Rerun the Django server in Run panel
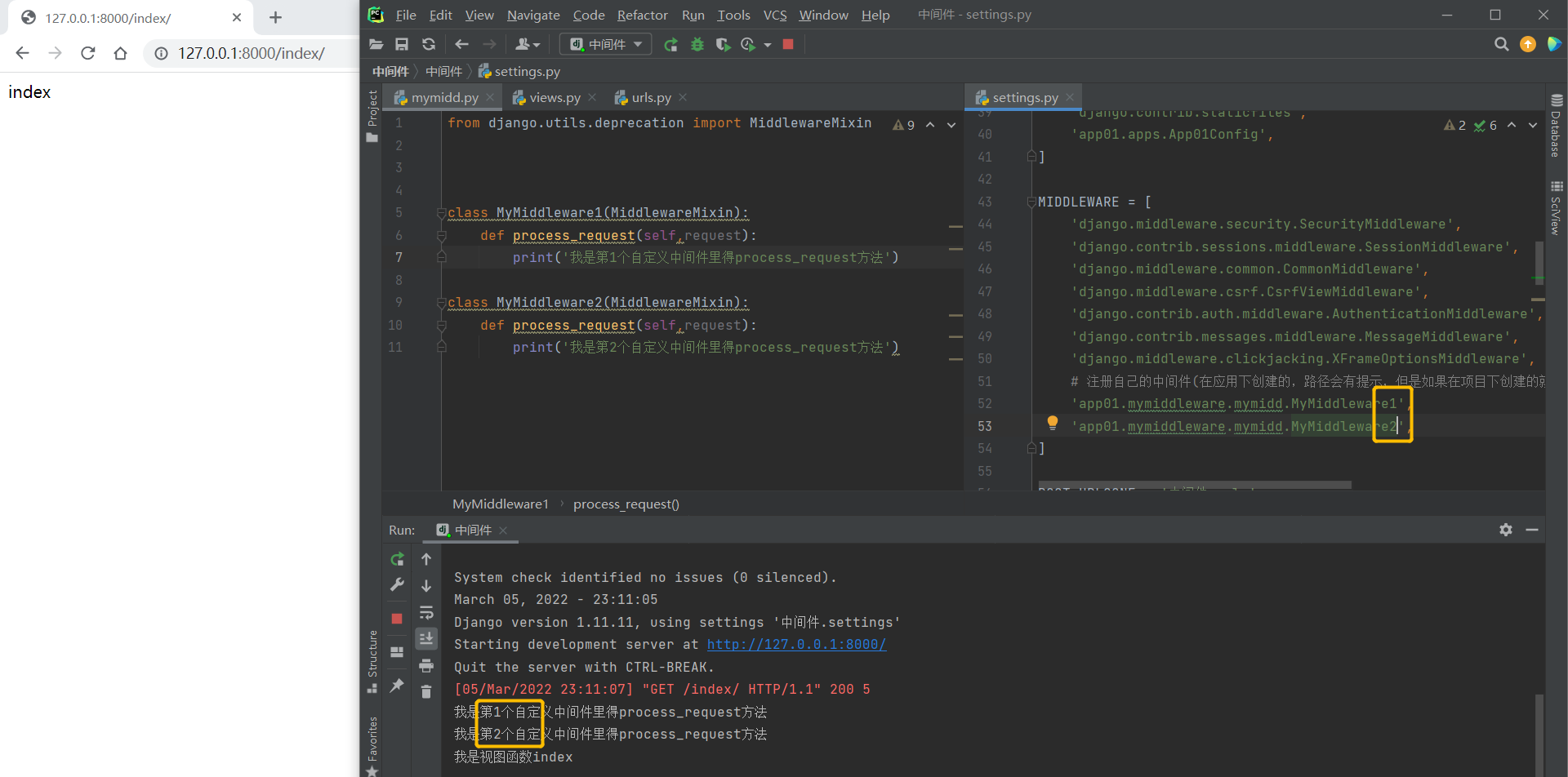 point(397,559)
